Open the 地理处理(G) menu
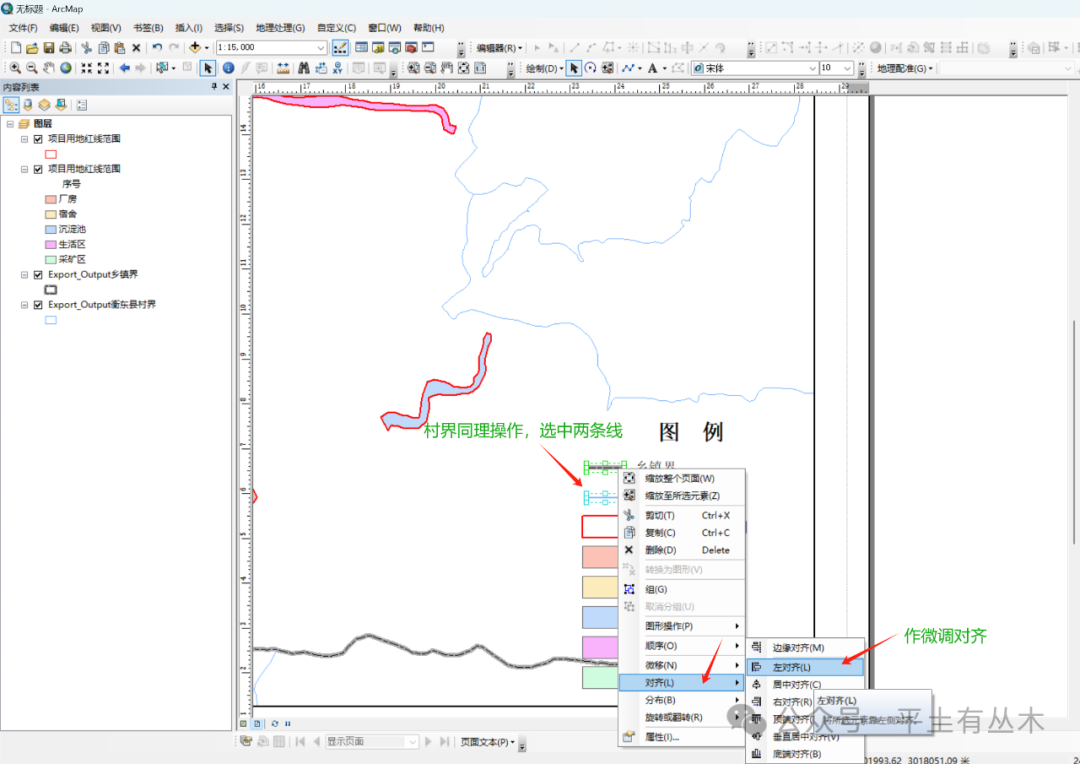The height and width of the screenshot is (764, 1080). coord(280,28)
